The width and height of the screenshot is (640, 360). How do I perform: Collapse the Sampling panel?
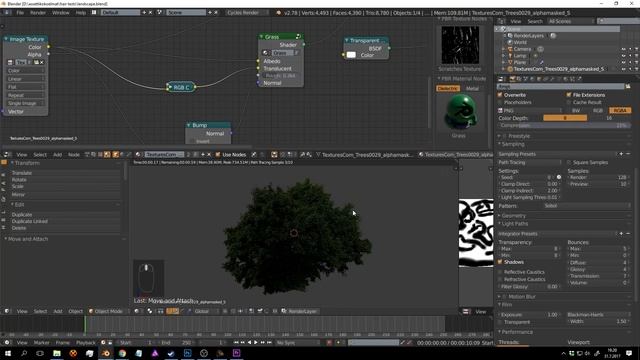click(513, 144)
